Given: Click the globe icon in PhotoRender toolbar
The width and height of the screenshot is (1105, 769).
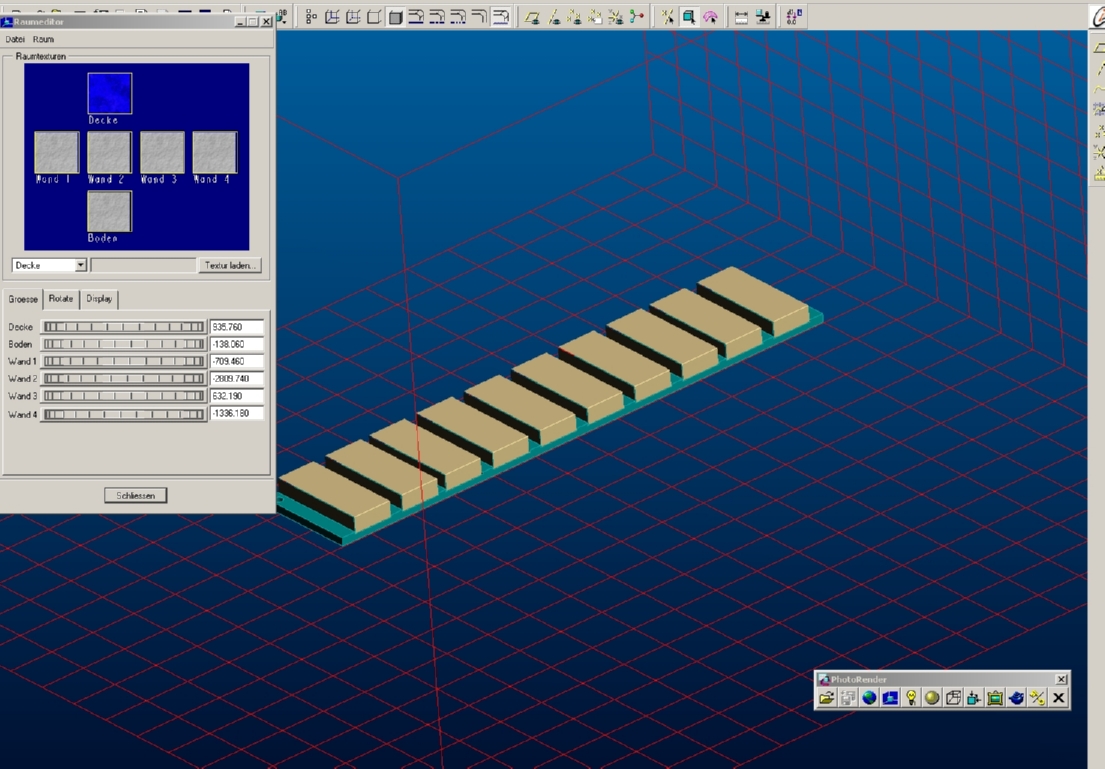Looking at the screenshot, I should tap(869, 698).
